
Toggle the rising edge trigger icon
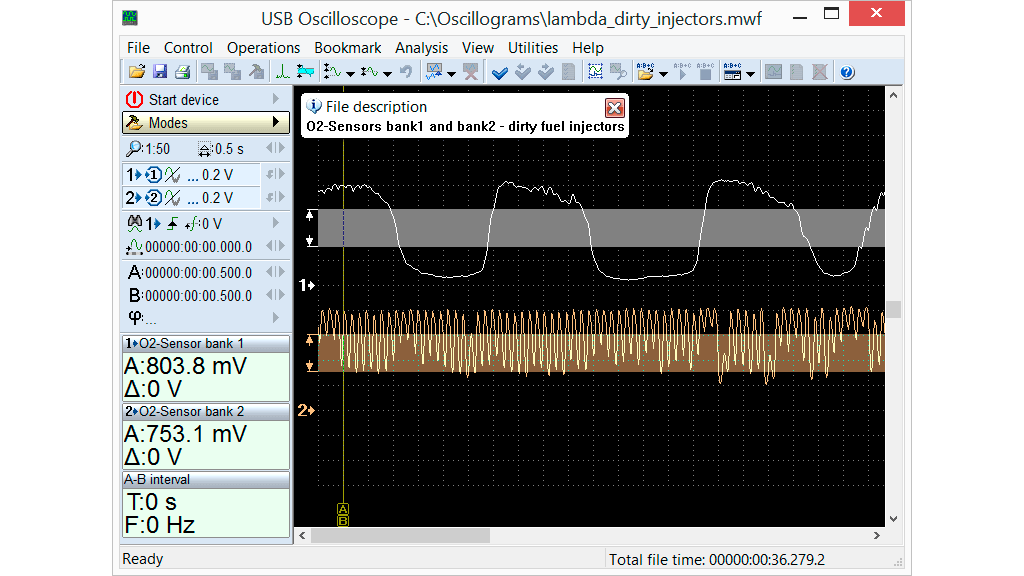[x=172, y=224]
